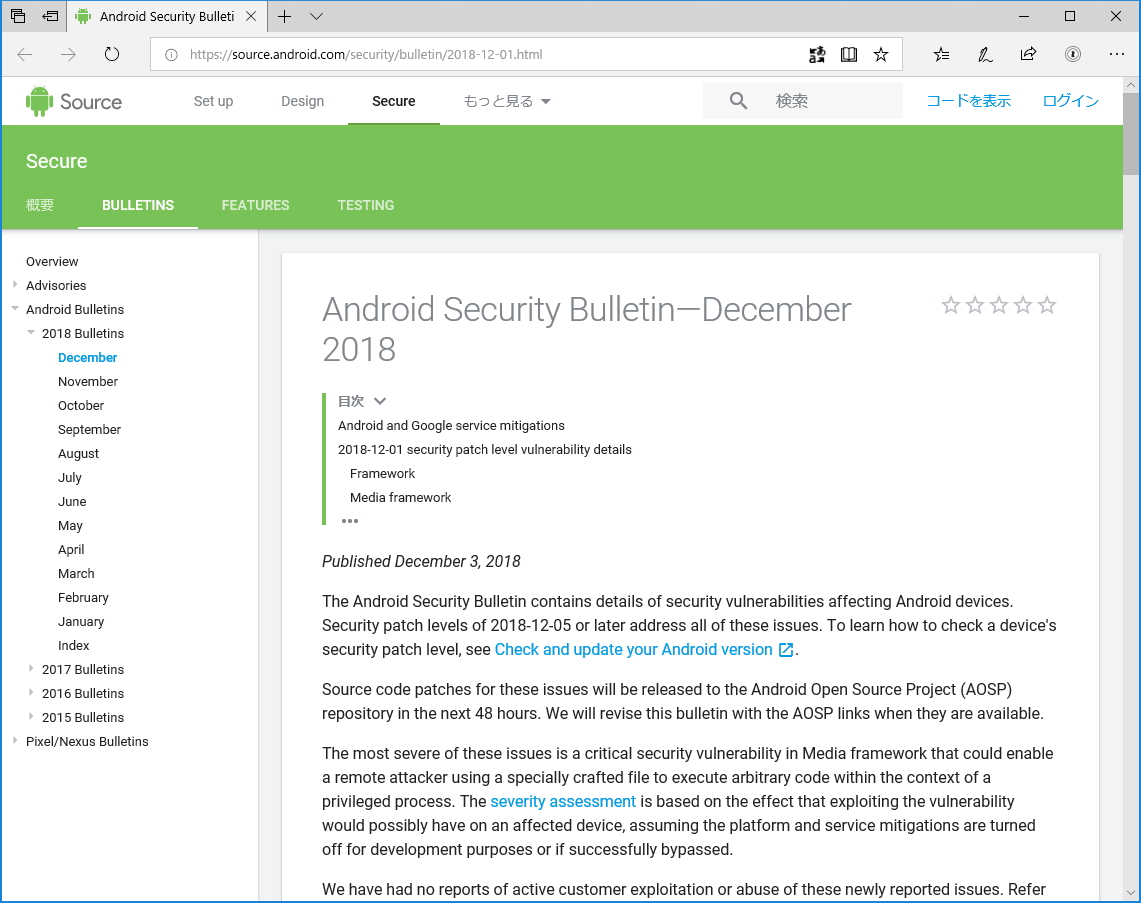Click the 1Password extension icon
Viewport: 1141px width, 903px height.
tap(1072, 54)
